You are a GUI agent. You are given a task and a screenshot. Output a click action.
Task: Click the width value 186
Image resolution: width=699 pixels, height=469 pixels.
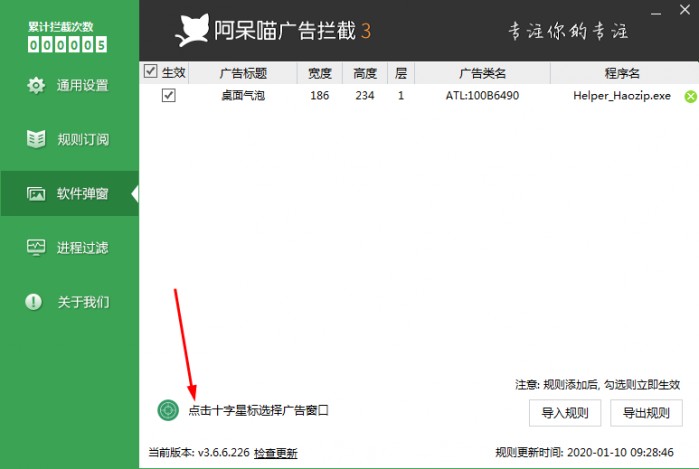[x=320, y=95]
